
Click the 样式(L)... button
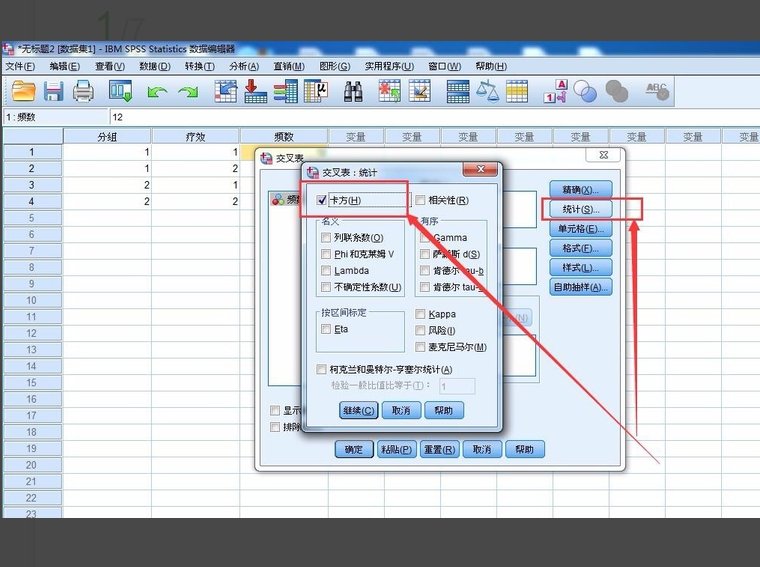[581, 268]
